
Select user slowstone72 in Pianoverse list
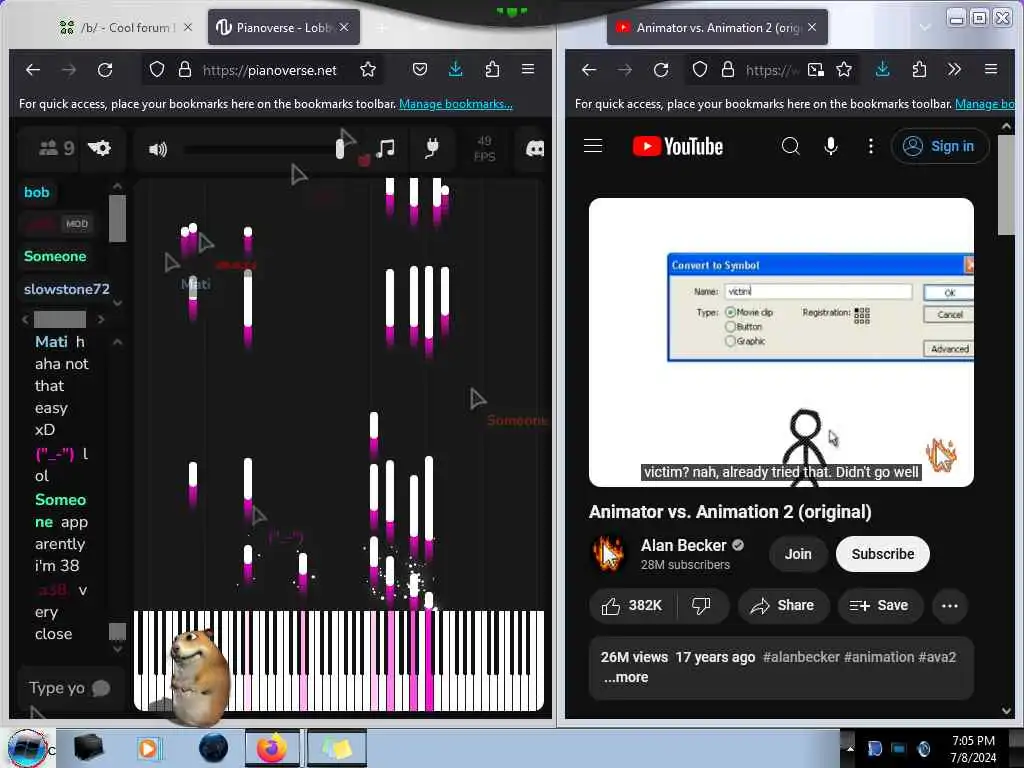(x=67, y=289)
